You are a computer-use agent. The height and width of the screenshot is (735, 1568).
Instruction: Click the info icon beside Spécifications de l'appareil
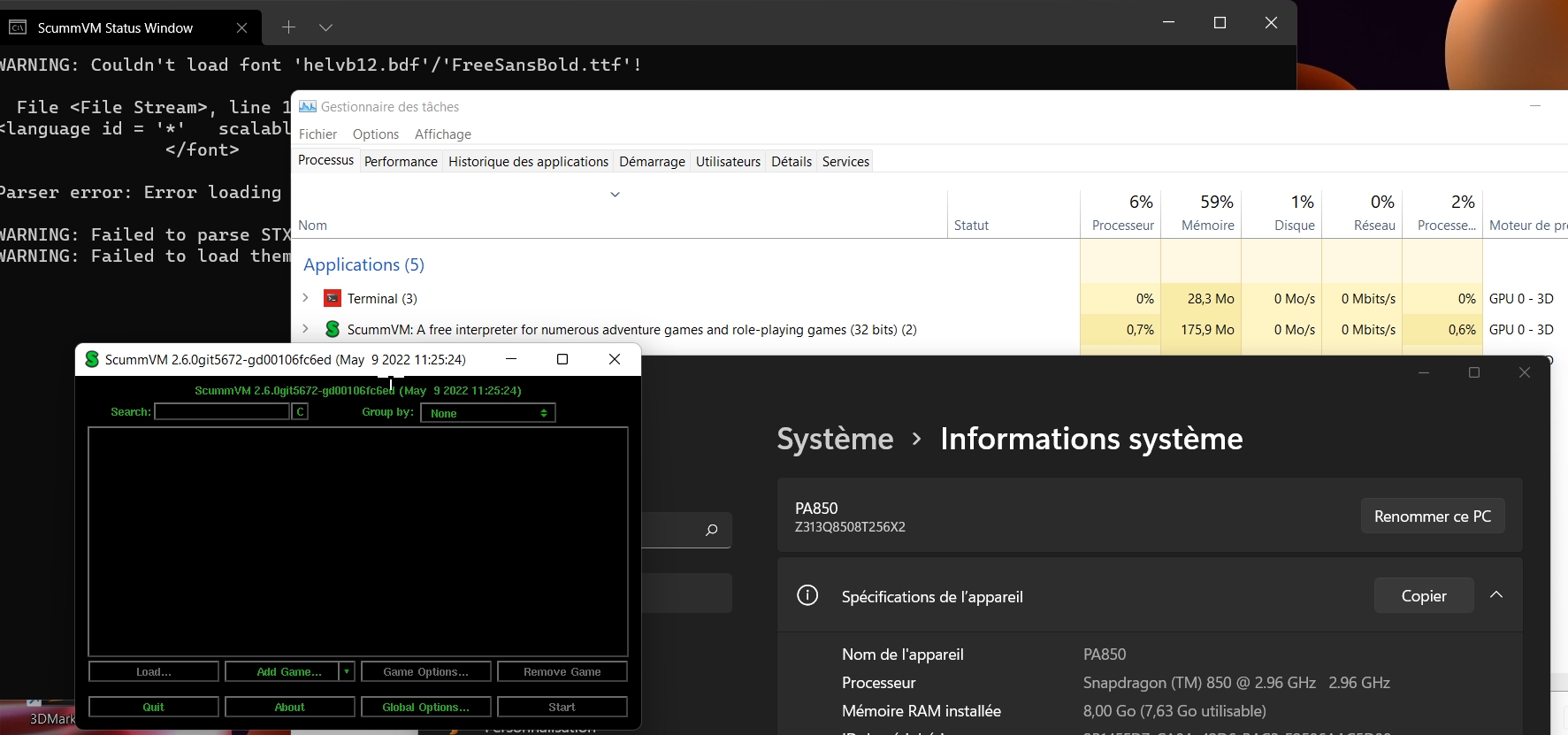tap(807, 595)
